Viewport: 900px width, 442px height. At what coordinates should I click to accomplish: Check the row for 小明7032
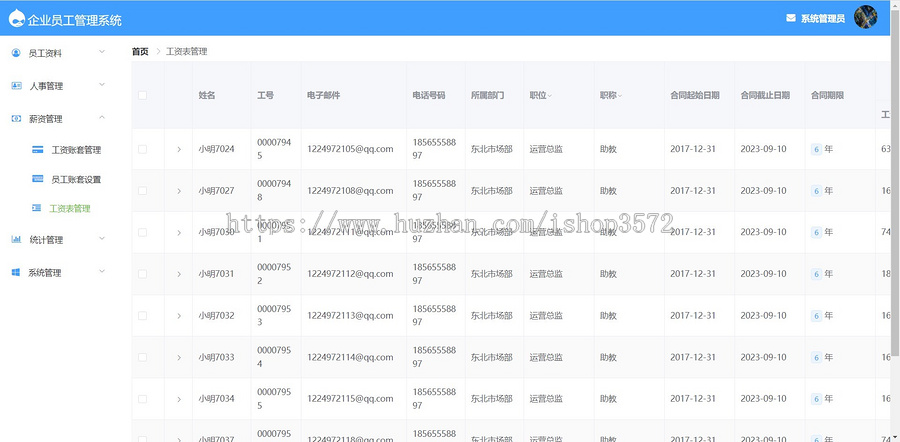[142, 316]
